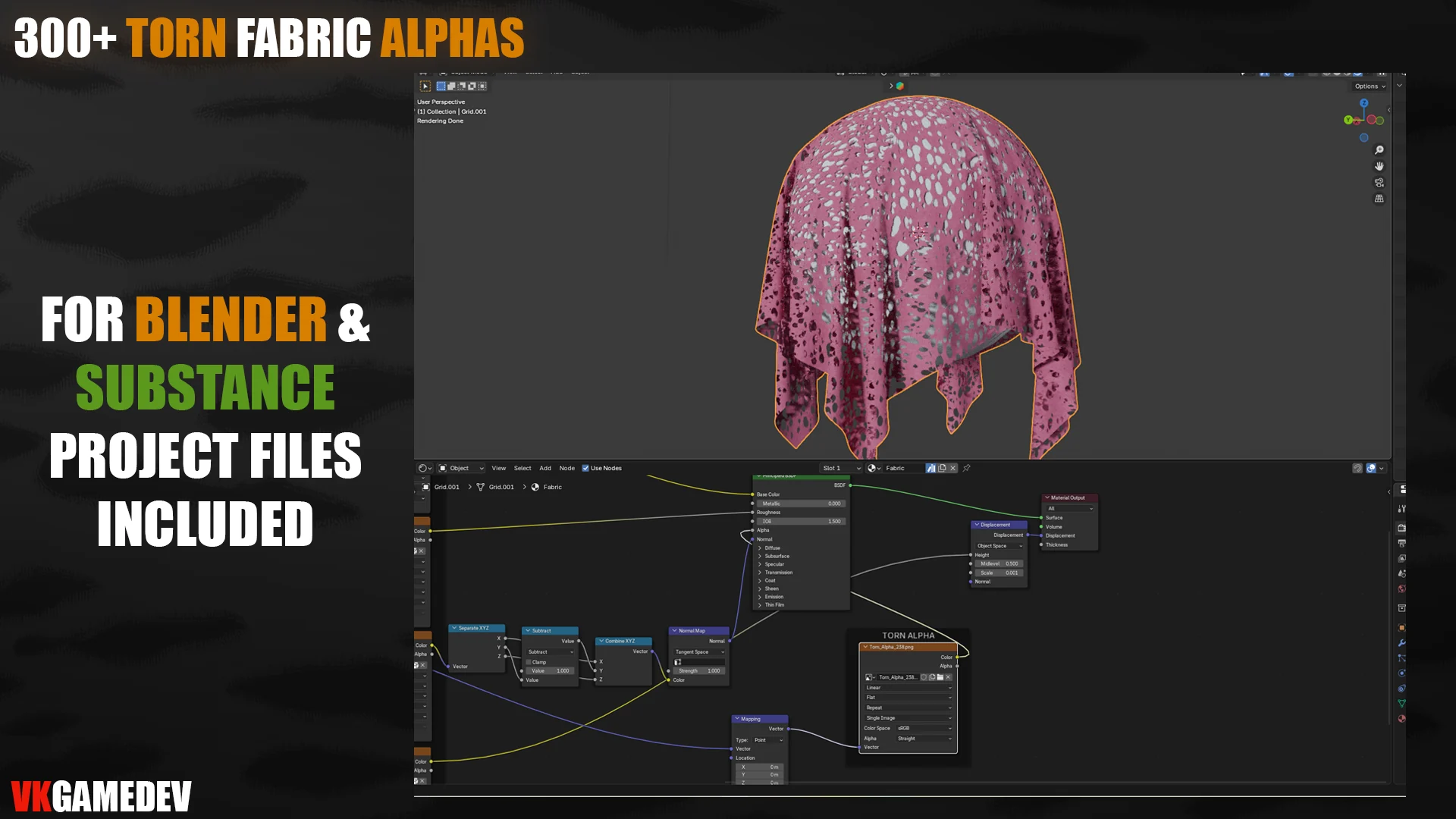
Task: Choose the extend selection mode icon
Action: pos(451,86)
